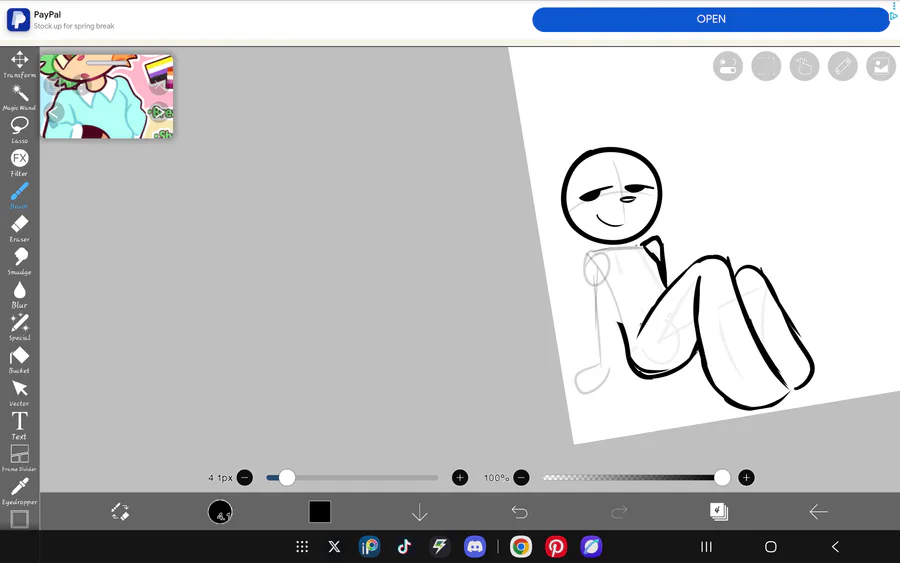The image size is (900, 563).
Task: Select the Eraser tool
Action: 20,228
